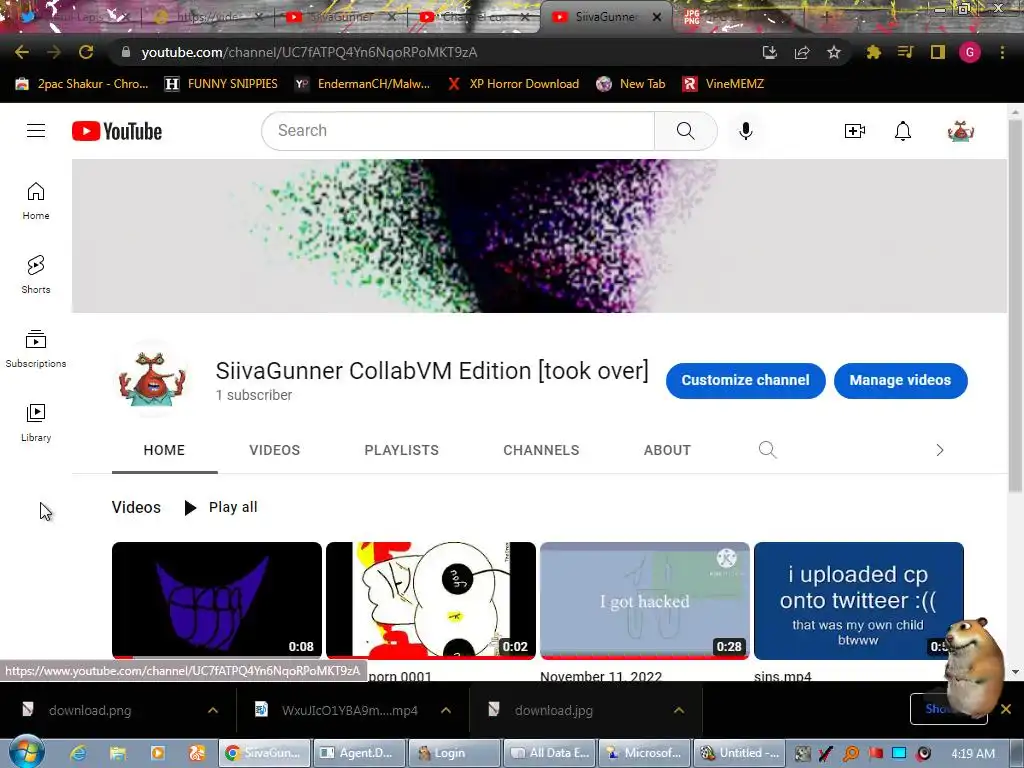Screen dimensions: 1024x768
Task: Open the EndermanCH/Malw bookmark
Action: tap(362, 84)
